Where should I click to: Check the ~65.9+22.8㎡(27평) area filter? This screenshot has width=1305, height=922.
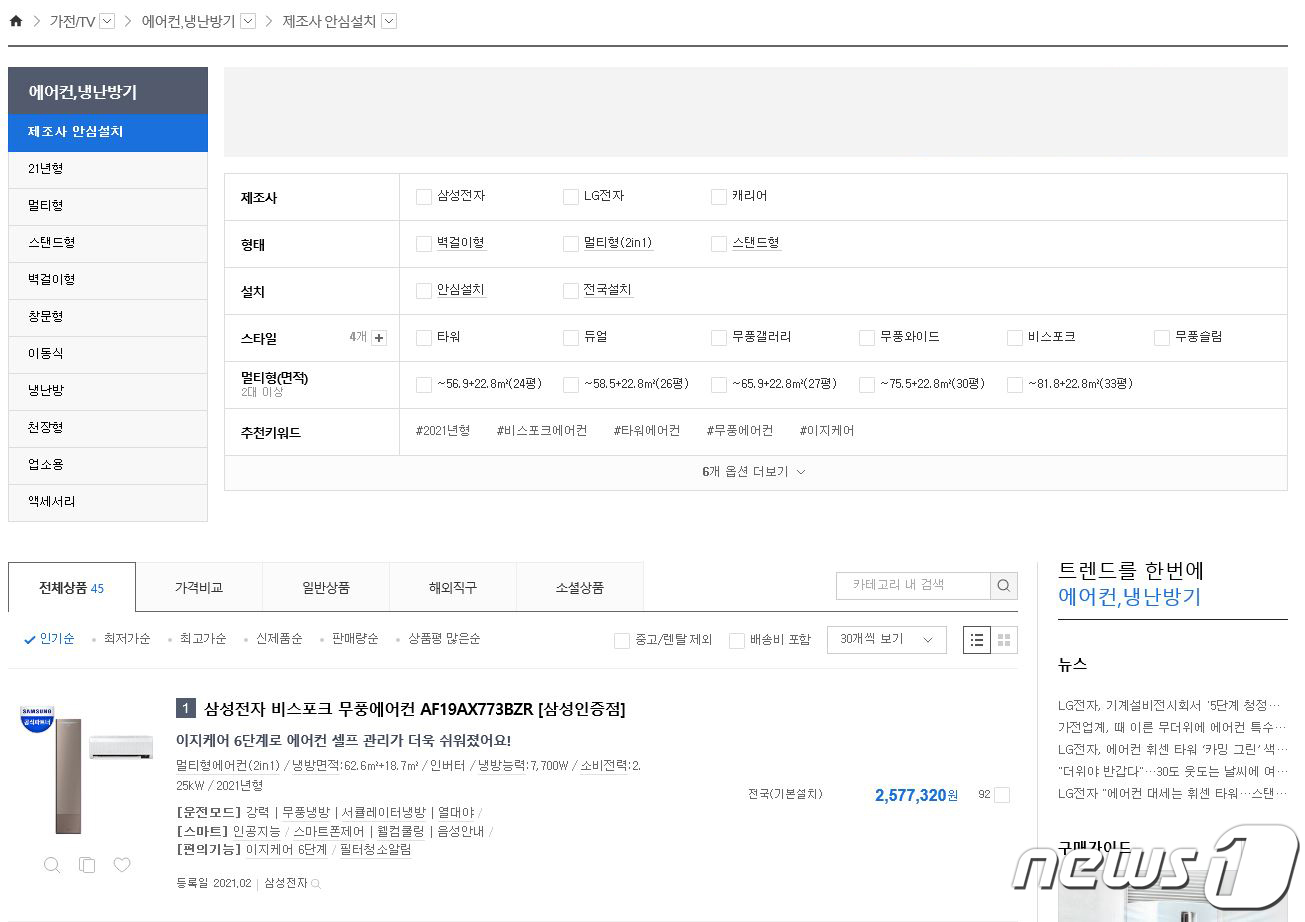(719, 385)
